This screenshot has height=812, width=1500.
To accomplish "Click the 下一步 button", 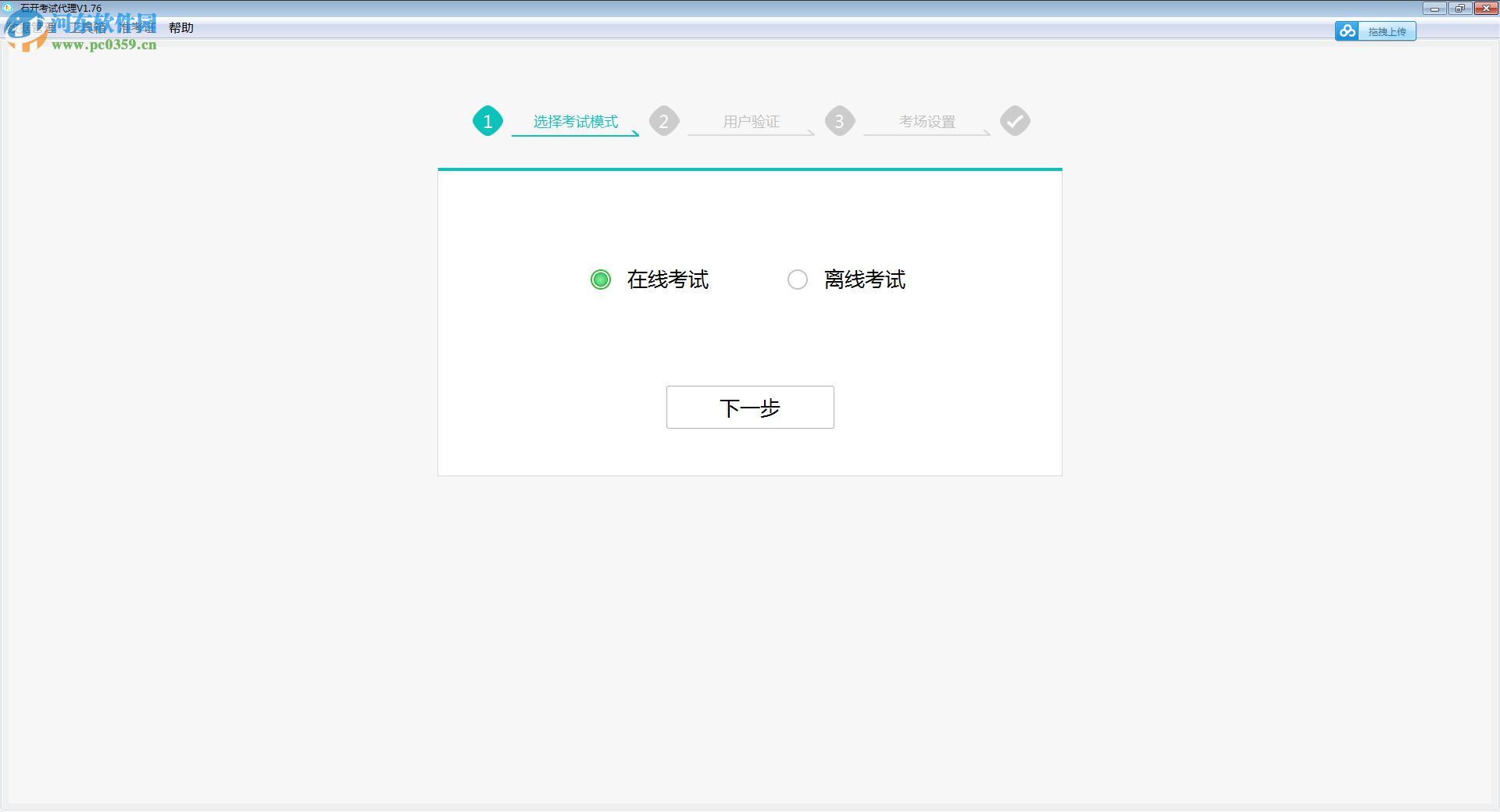I will [x=749, y=407].
